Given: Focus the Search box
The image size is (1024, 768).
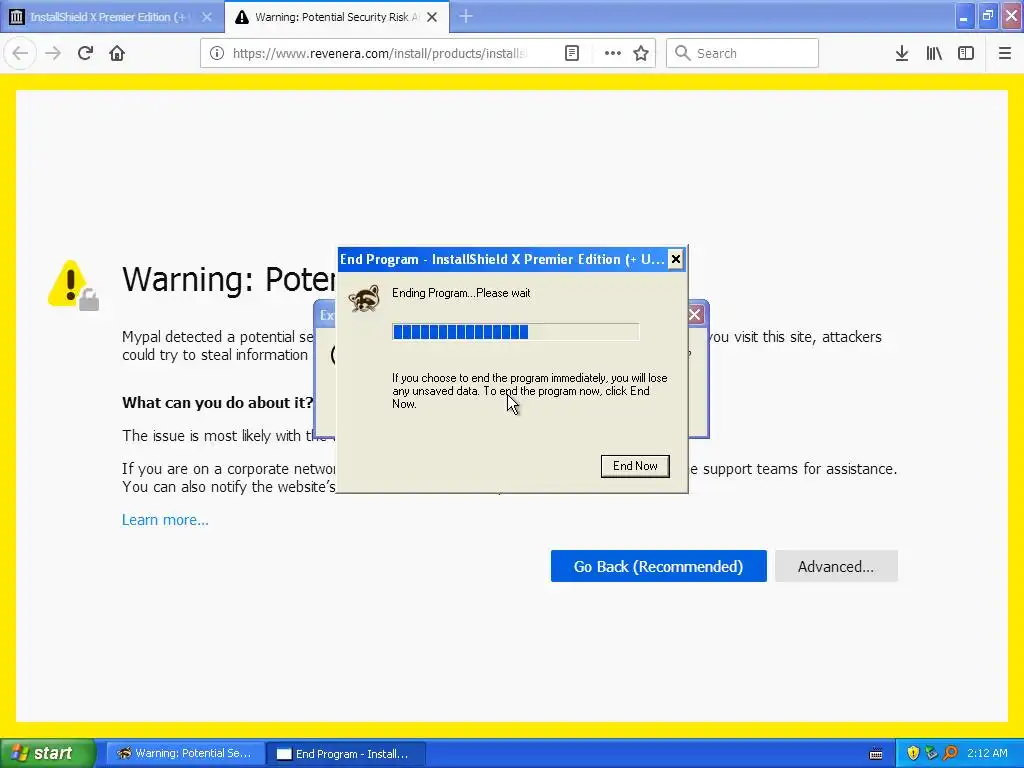Looking at the screenshot, I should [x=743, y=54].
